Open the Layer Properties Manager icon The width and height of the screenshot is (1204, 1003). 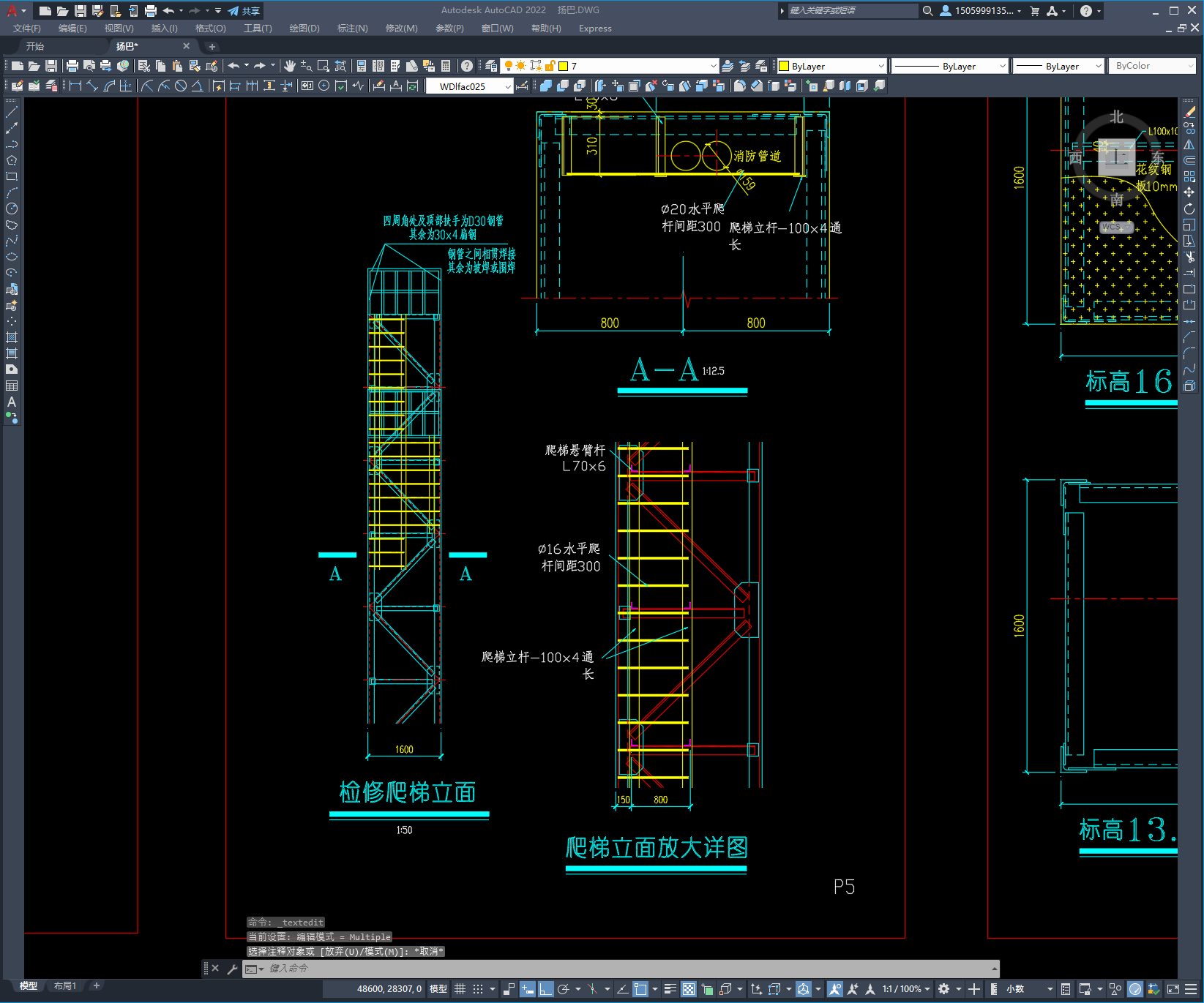491,66
